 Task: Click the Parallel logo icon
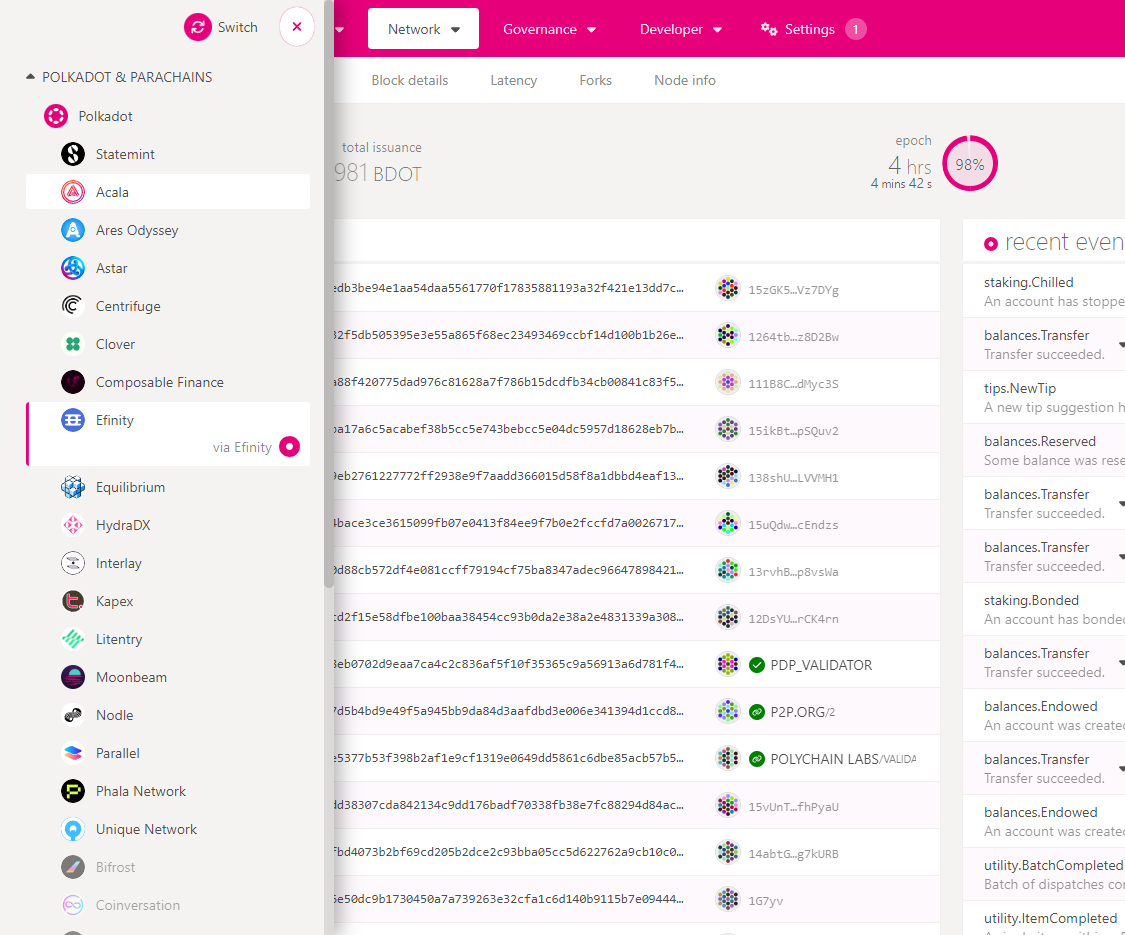[x=72, y=753]
